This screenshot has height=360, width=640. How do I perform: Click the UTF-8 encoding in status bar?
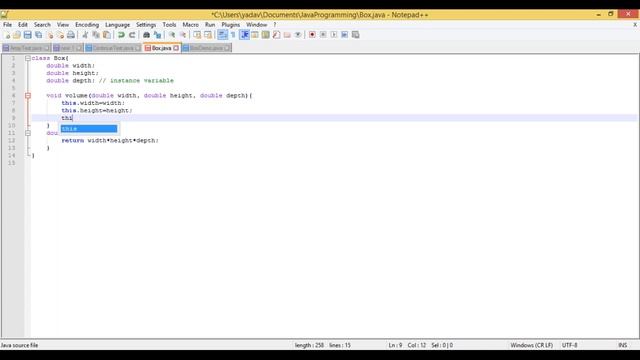[569, 345]
